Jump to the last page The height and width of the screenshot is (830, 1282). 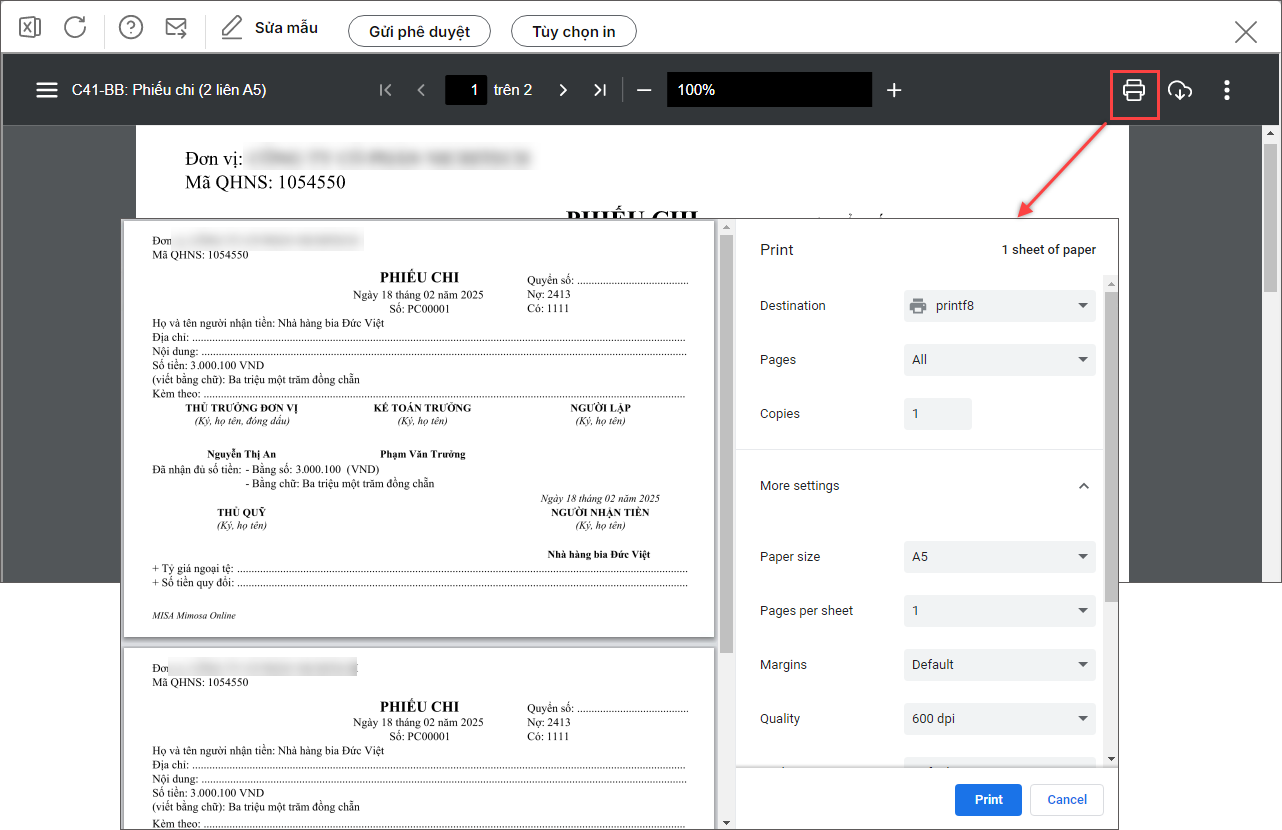click(x=599, y=90)
